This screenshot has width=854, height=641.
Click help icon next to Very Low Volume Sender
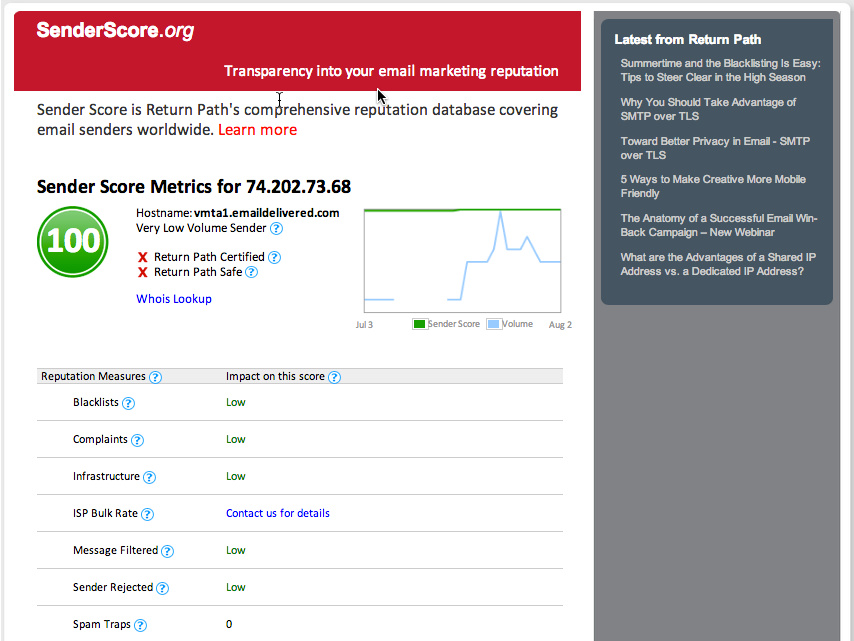276,229
